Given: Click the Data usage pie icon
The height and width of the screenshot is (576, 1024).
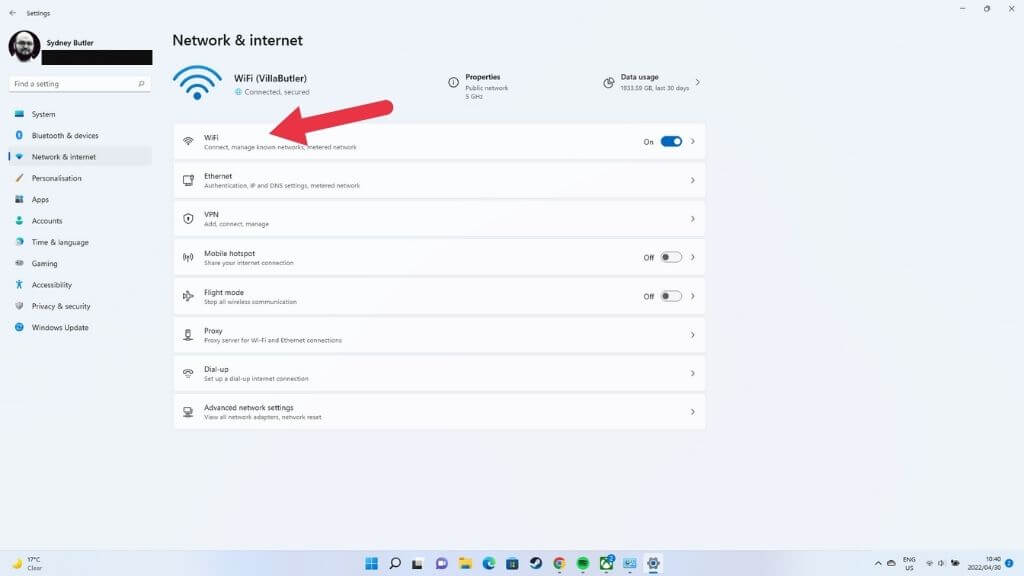Looking at the screenshot, I should pos(609,83).
